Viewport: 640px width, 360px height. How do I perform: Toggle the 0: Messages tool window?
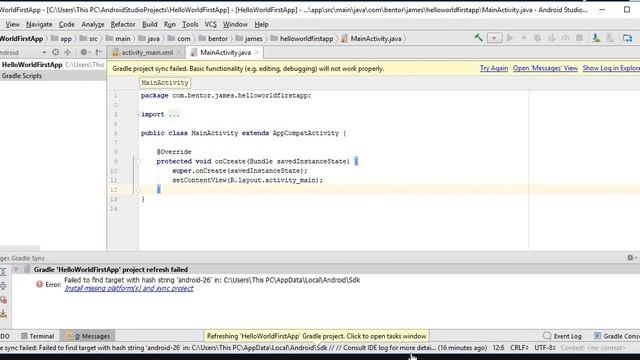88,336
